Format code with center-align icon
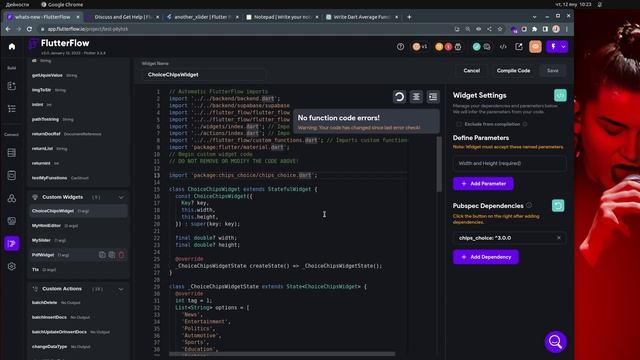Screen dimensions: 640x360 (416, 97)
